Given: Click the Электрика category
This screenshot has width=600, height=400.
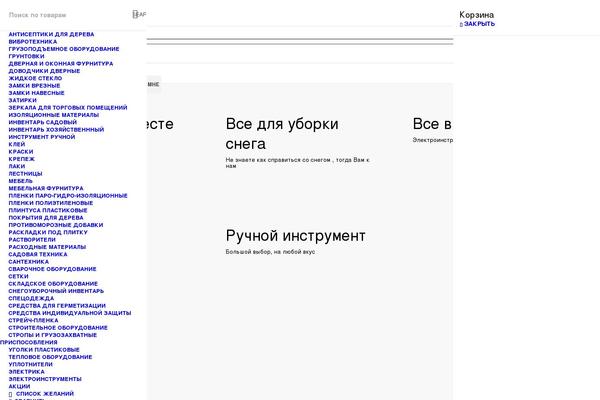Looking at the screenshot, I should 26,372.
